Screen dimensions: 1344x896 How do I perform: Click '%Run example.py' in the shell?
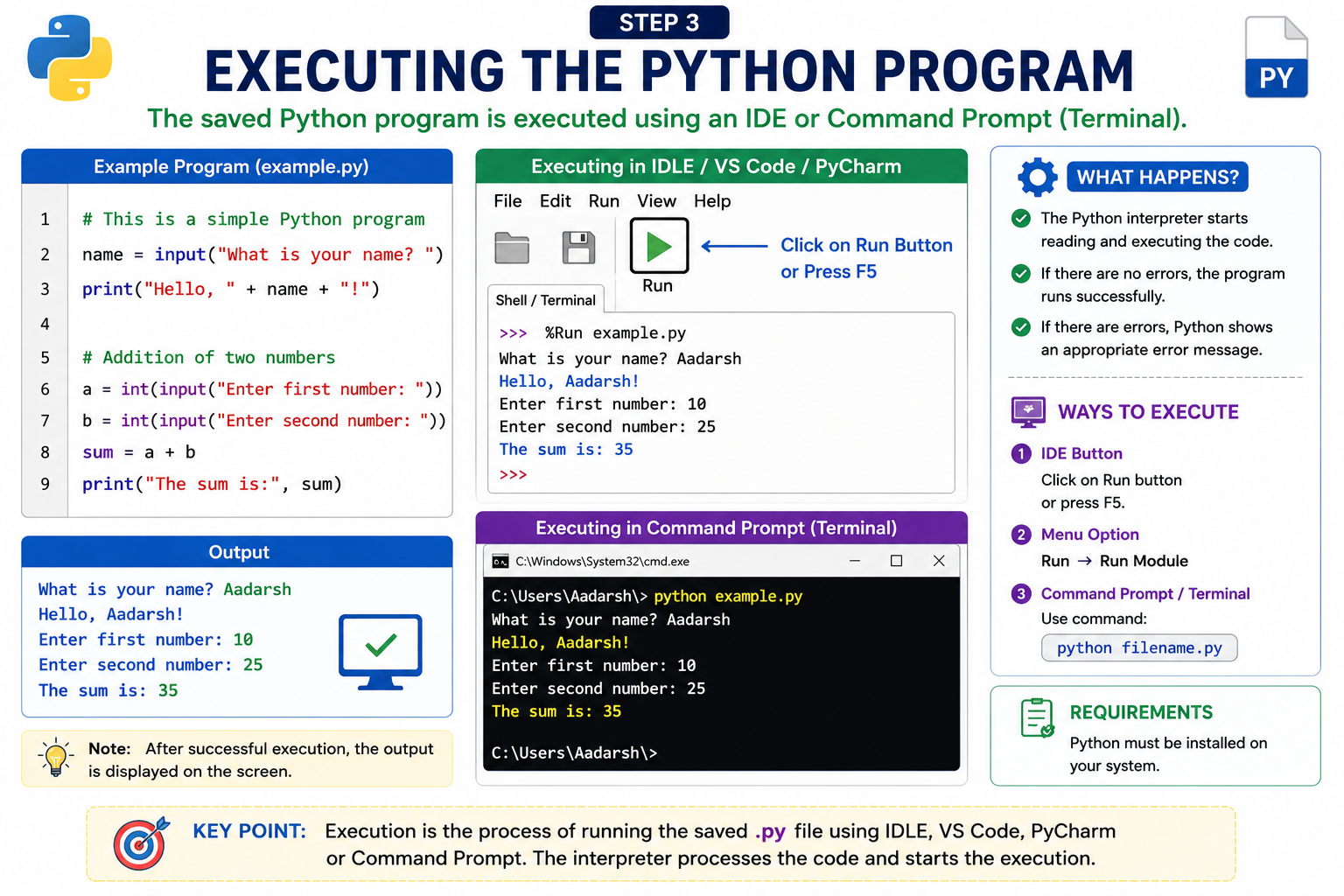click(615, 333)
